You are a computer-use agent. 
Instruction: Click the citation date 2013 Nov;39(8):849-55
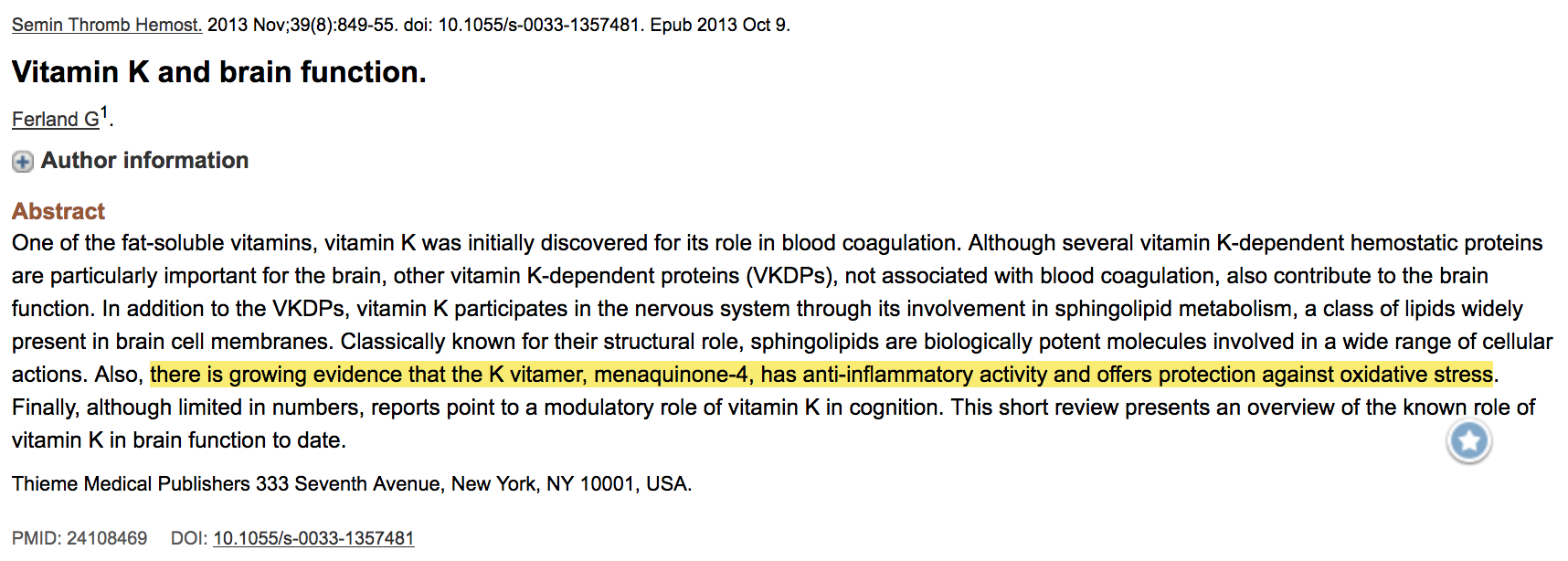point(302,25)
